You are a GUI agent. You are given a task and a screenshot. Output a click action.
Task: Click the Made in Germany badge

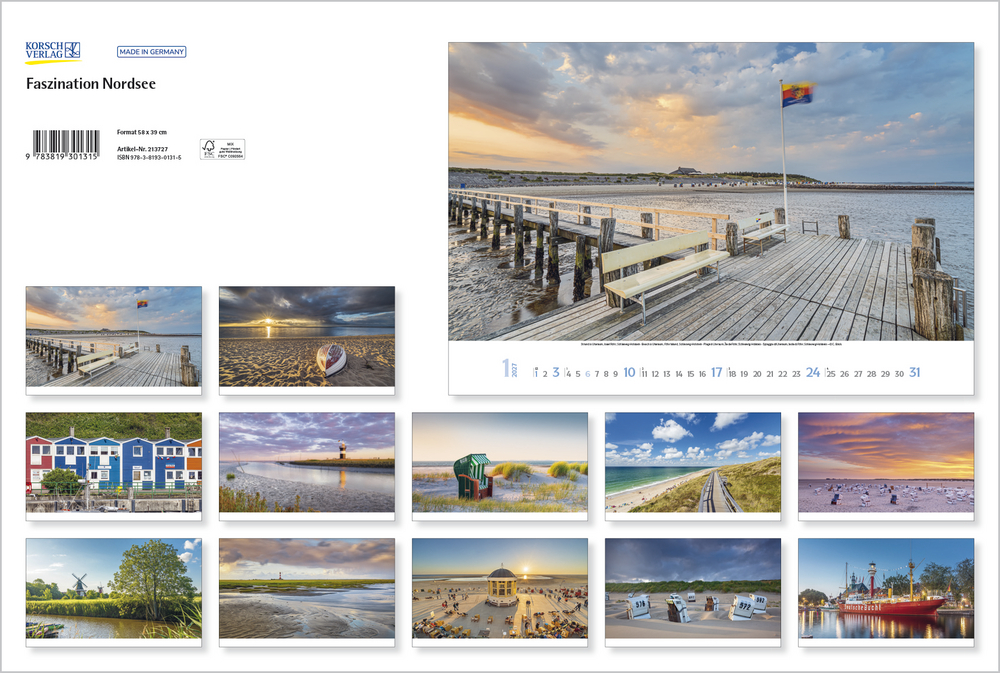[151, 52]
